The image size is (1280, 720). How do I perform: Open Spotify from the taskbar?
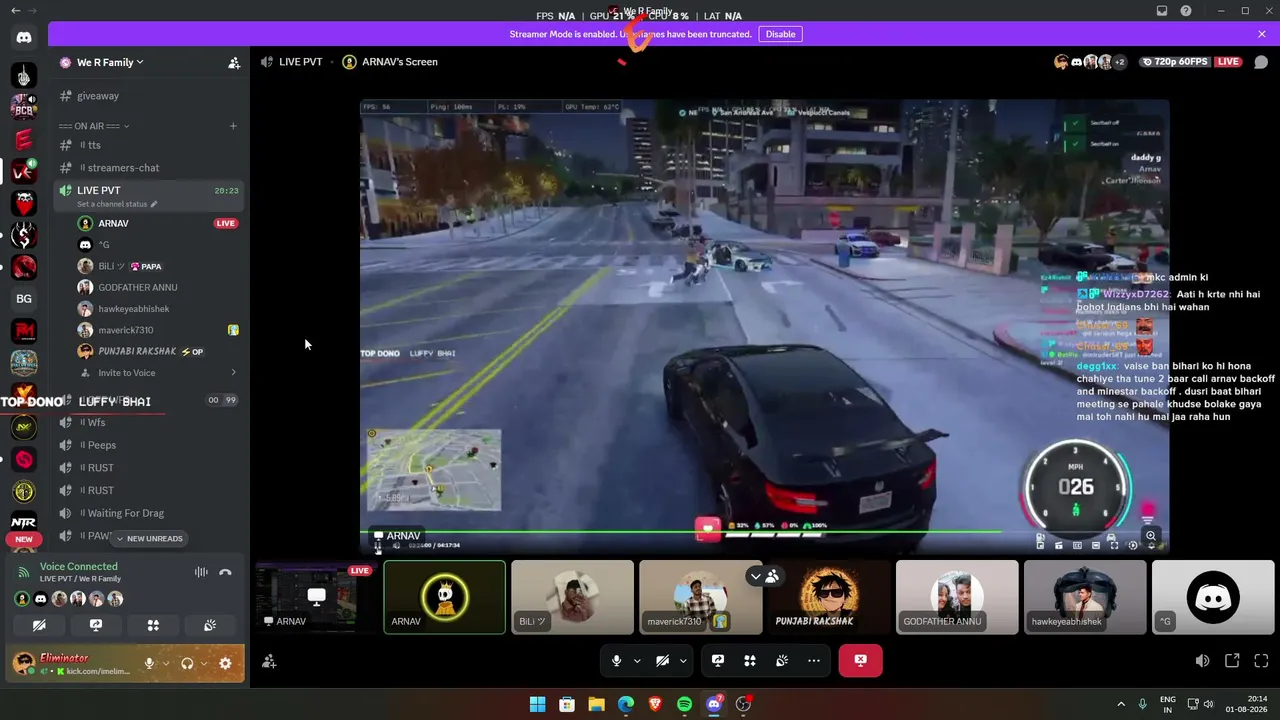click(684, 704)
